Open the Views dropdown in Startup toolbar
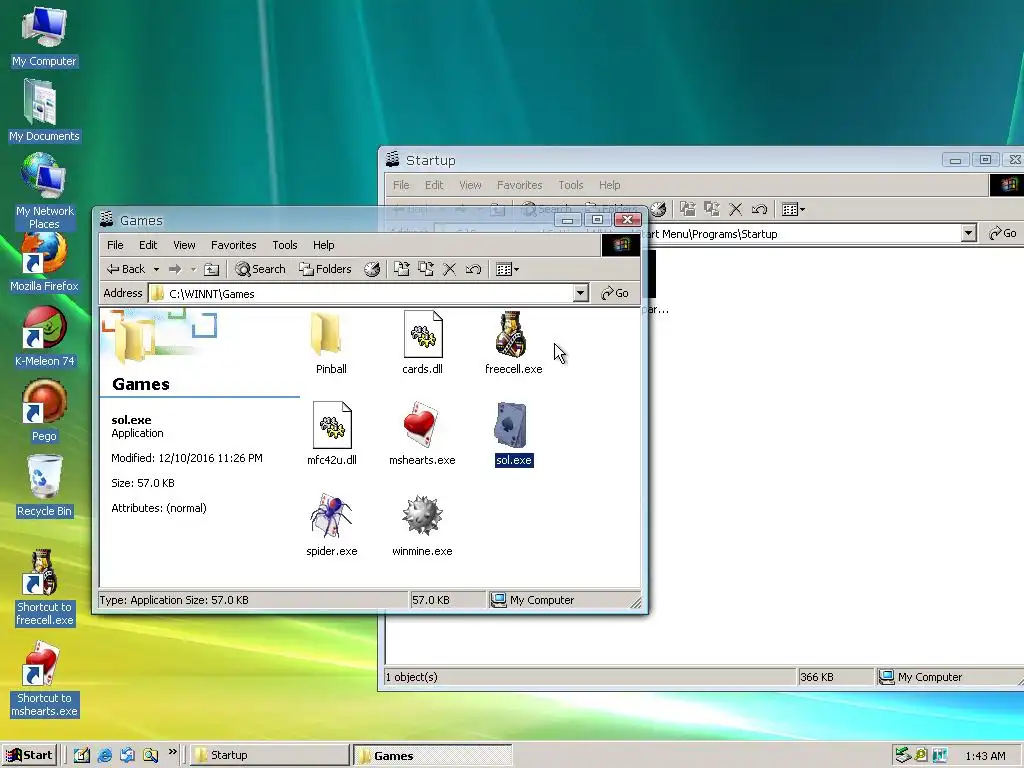The width and height of the screenshot is (1024, 768). pos(793,209)
